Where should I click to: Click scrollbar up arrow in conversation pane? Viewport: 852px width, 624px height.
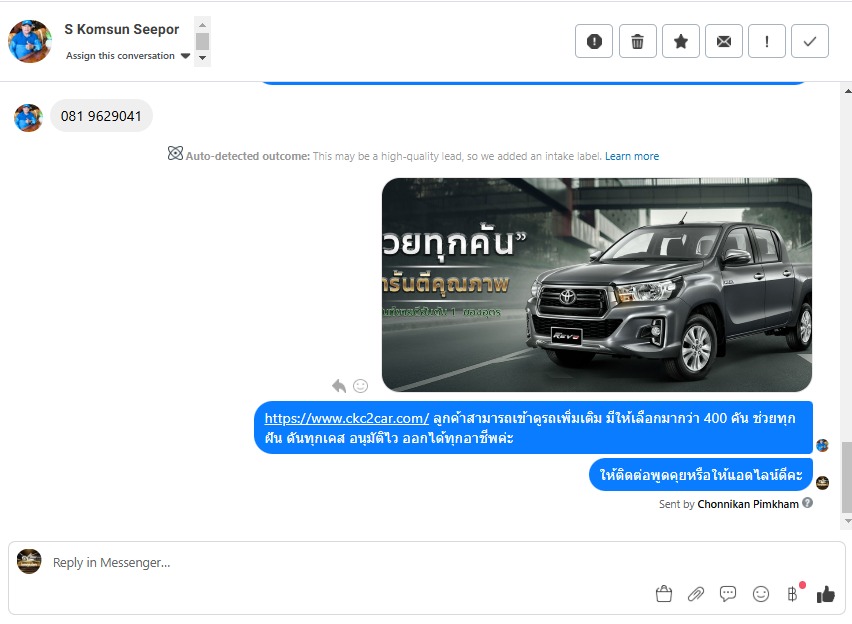point(847,91)
